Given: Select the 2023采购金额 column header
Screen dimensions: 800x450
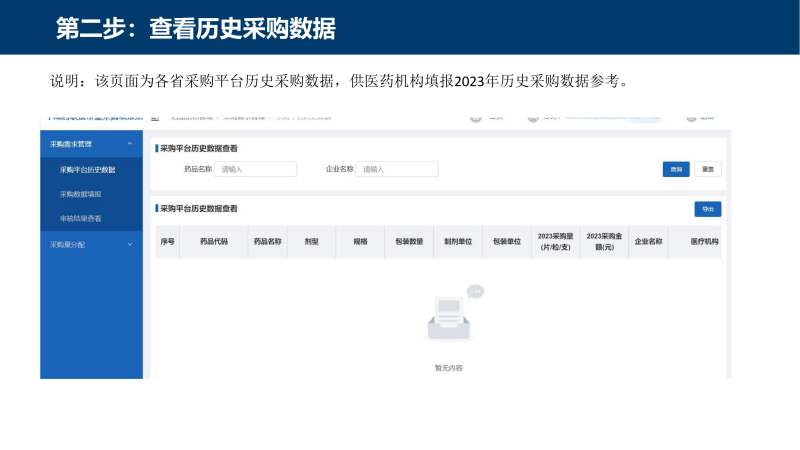Looking at the screenshot, I should pyautogui.click(x=604, y=241).
